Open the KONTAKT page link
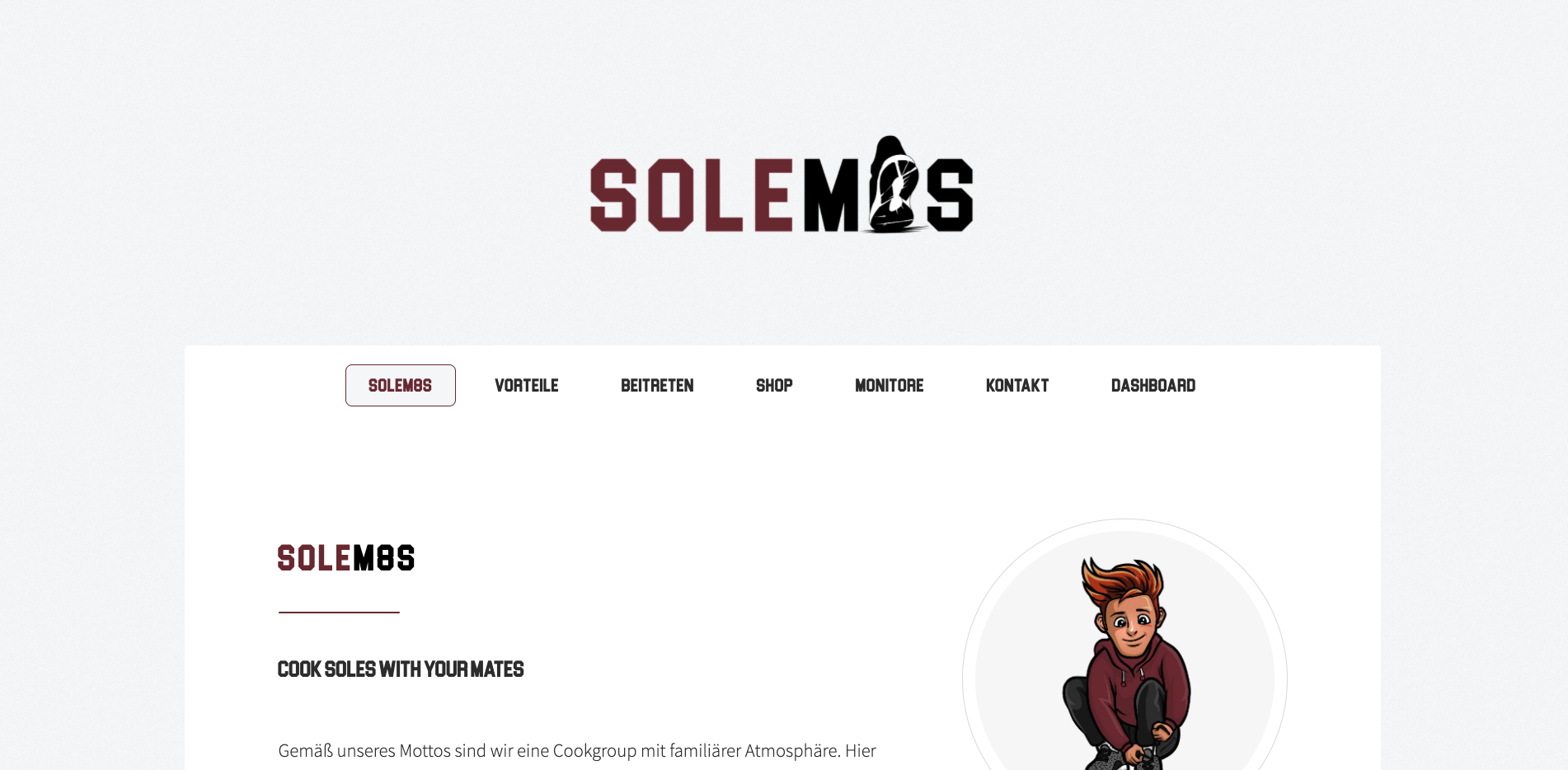The height and width of the screenshot is (770, 1568). click(1017, 385)
